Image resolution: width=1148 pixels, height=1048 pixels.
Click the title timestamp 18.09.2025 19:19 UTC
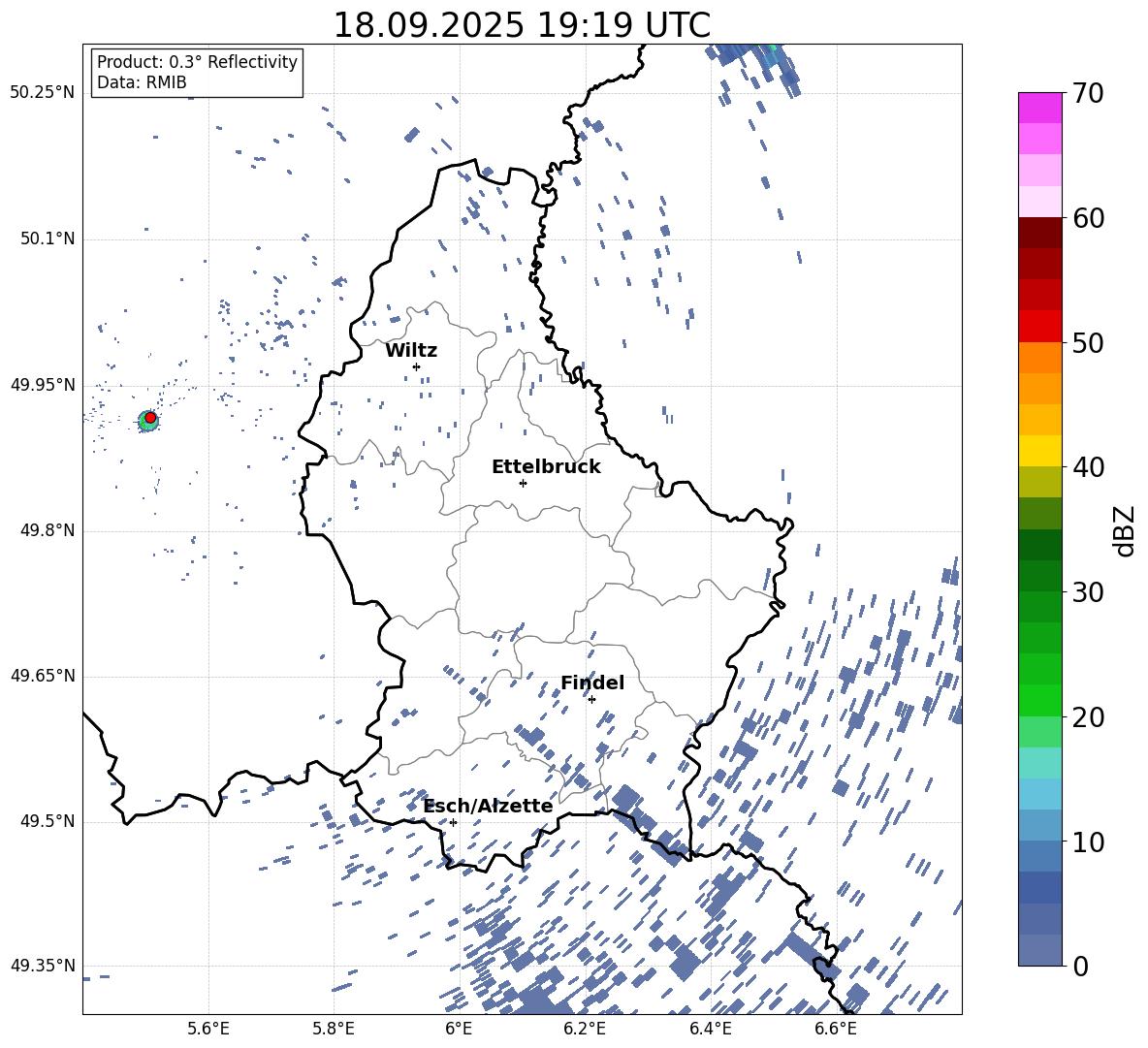[522, 25]
